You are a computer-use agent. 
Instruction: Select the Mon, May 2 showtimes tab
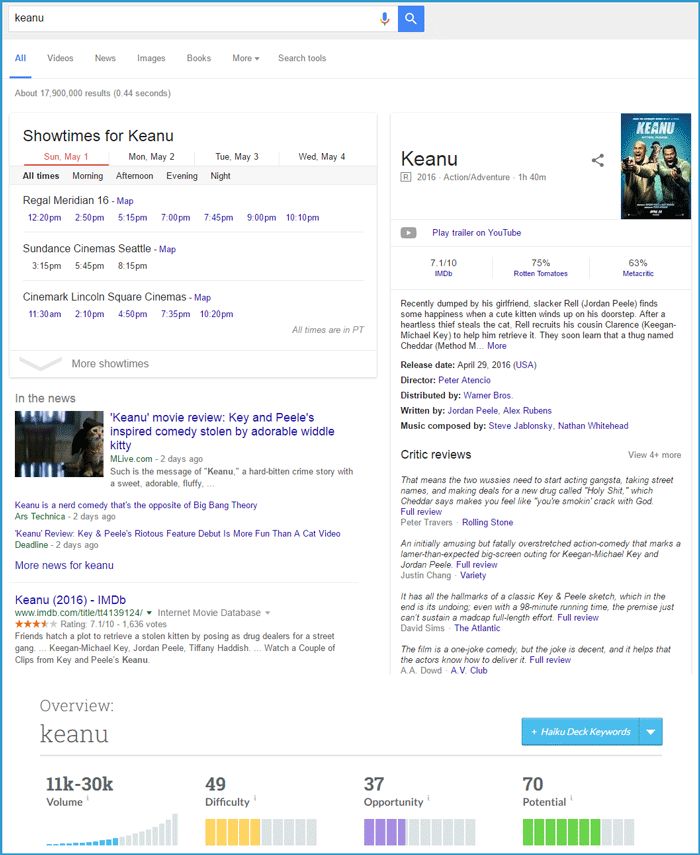click(x=152, y=157)
